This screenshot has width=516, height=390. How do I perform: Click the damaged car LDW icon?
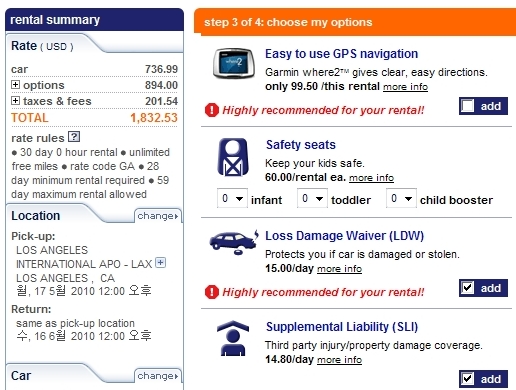tap(234, 242)
